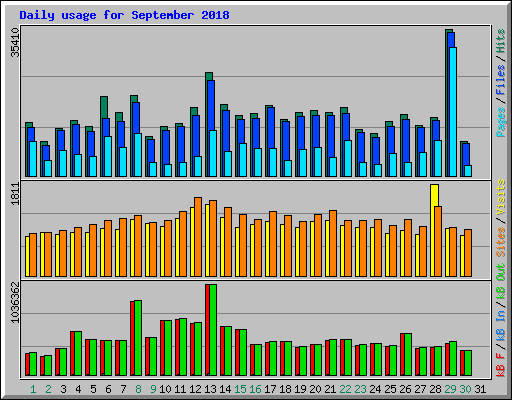Click day 13 on the x-axis

point(210,389)
